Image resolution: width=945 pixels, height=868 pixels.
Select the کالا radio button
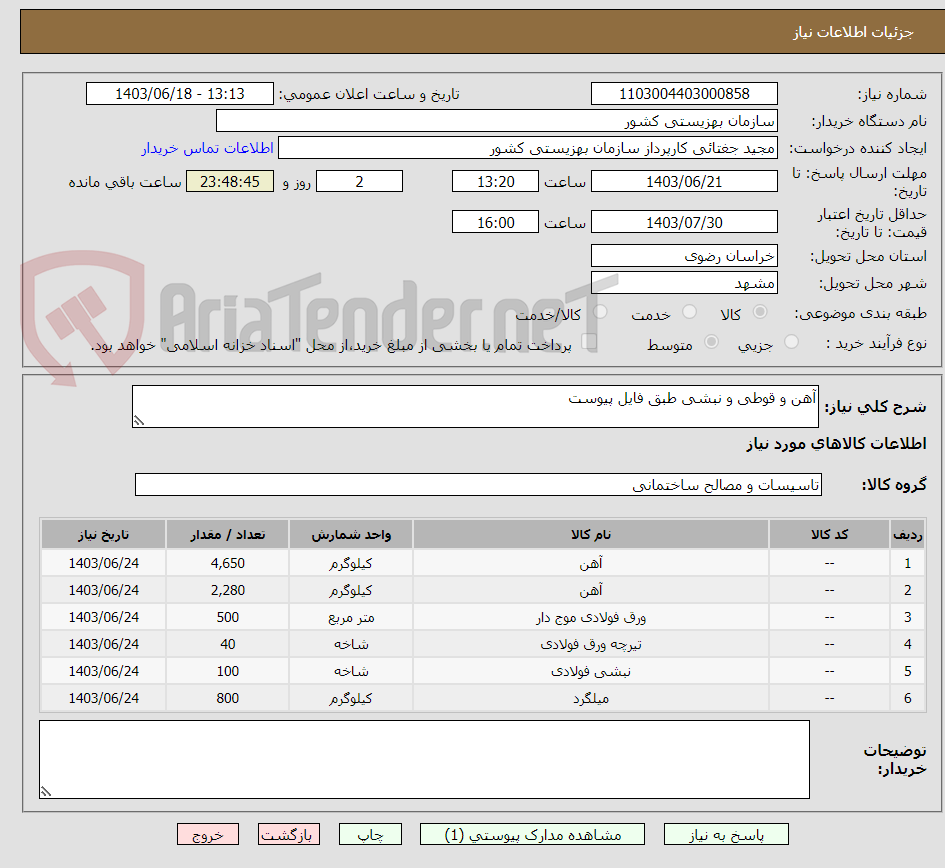[x=760, y=312]
